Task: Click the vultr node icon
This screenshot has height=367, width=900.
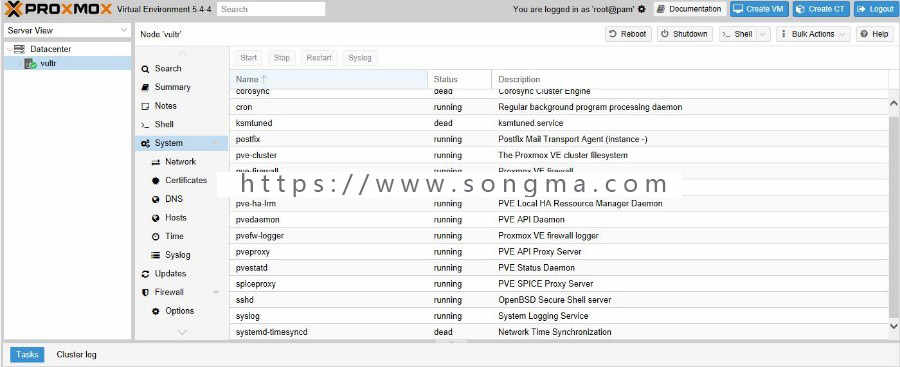Action: (30, 64)
